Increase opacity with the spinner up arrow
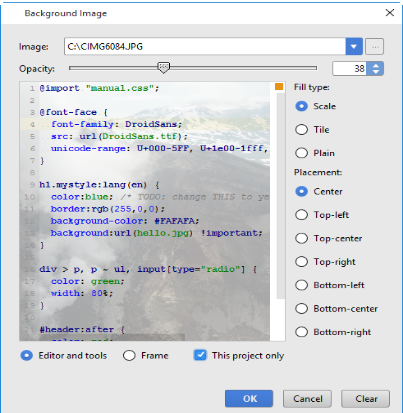Screen dimensions: 403x413 coord(376,65)
